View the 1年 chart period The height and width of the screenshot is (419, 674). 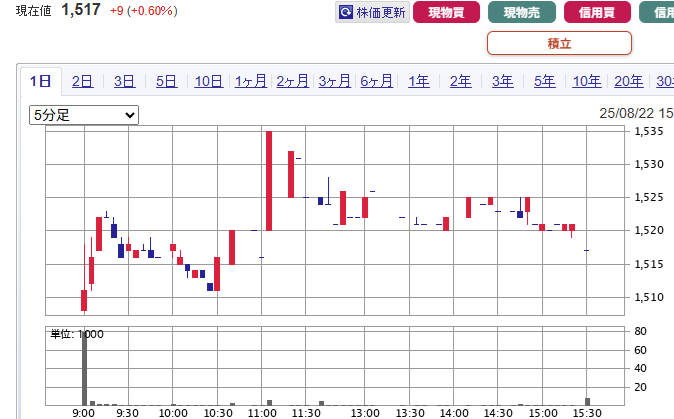coord(419,81)
